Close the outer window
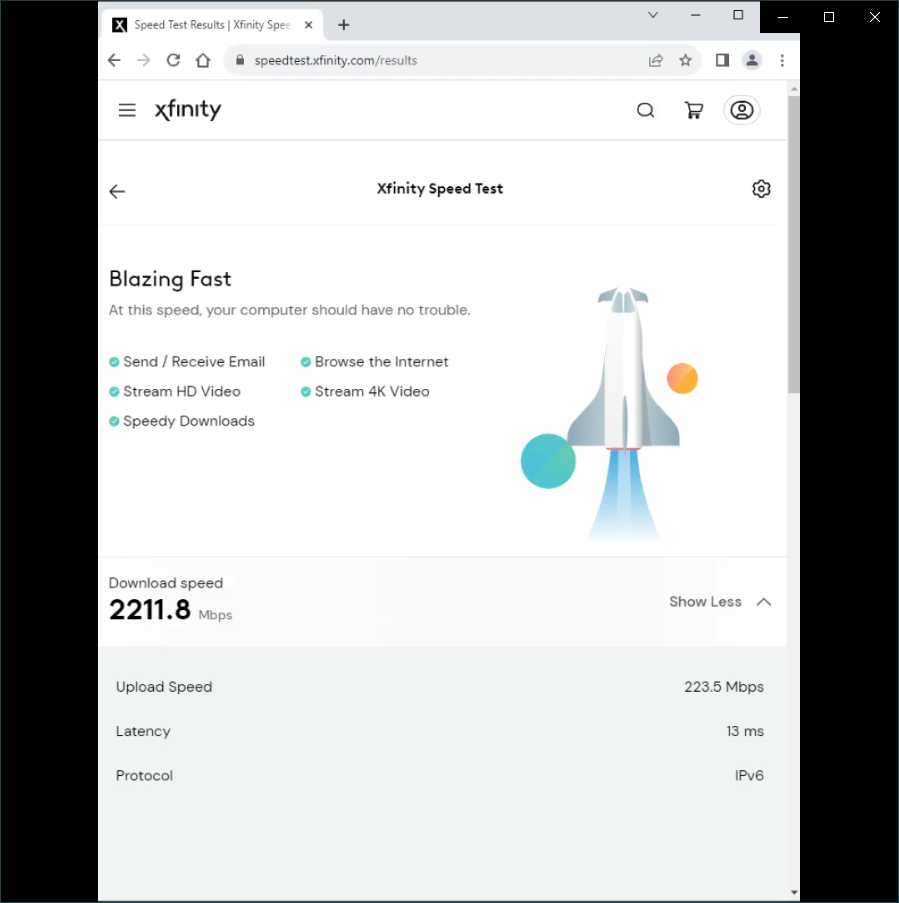 tap(875, 17)
